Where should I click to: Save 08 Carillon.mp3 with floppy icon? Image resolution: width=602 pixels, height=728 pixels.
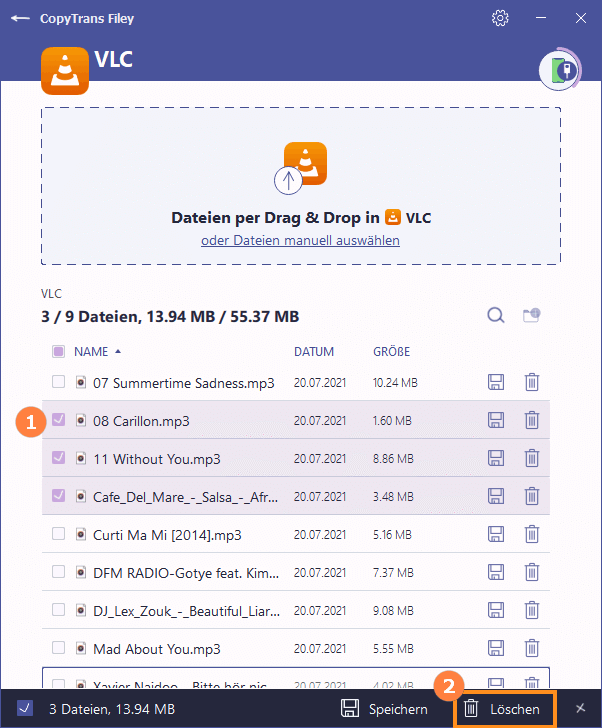tap(496, 420)
